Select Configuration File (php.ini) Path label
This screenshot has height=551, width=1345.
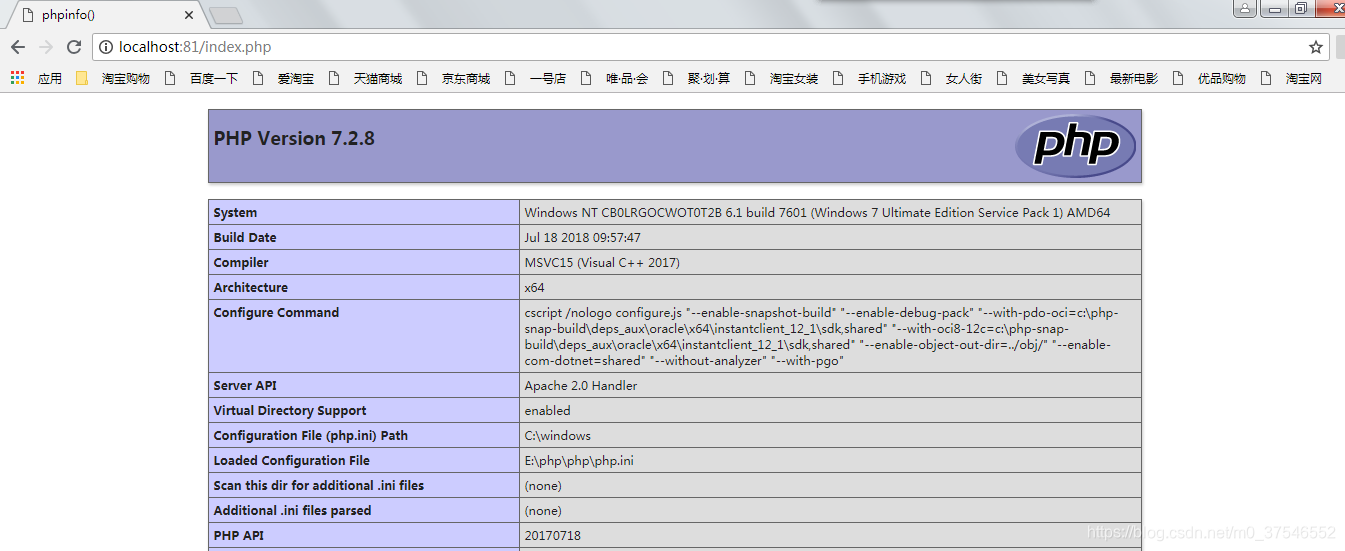point(311,435)
